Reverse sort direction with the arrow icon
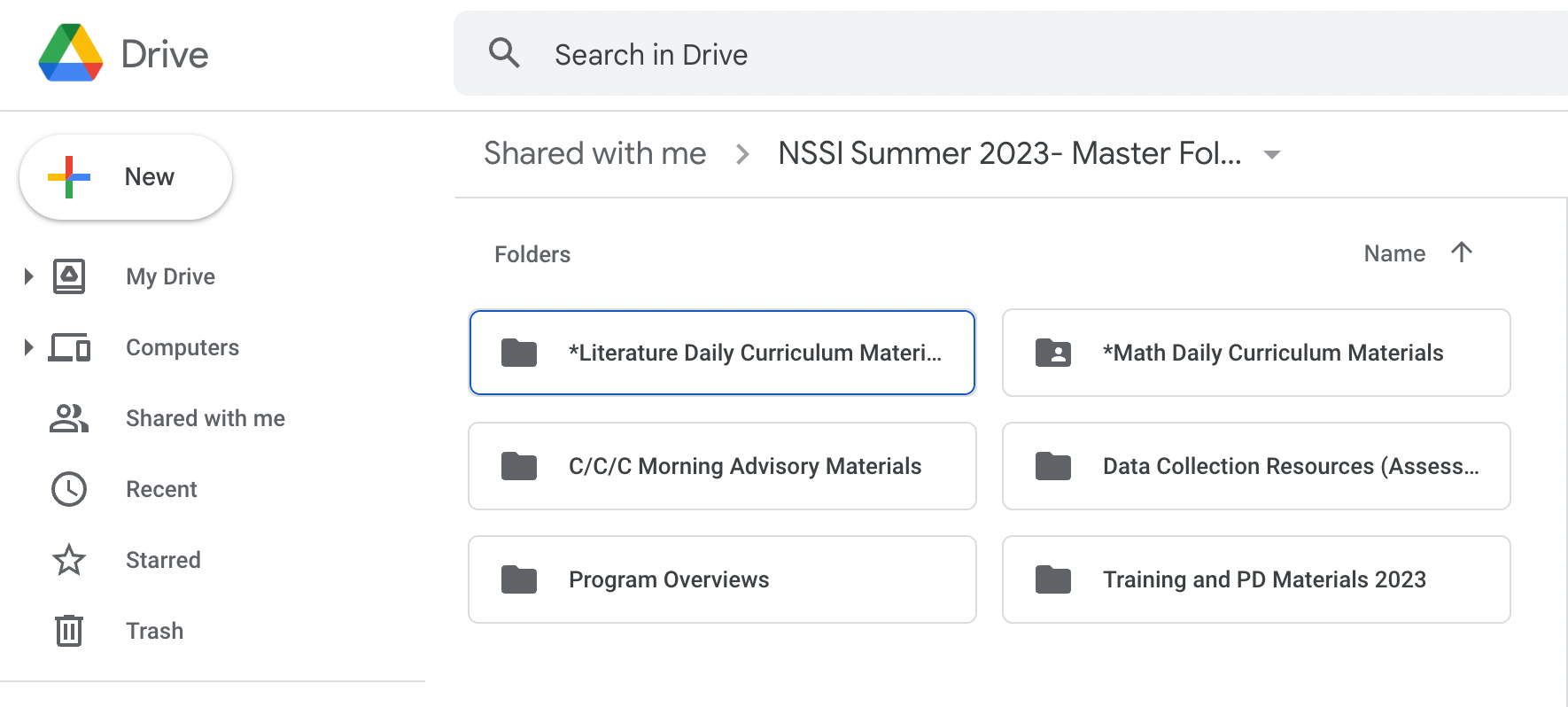 point(1462,252)
